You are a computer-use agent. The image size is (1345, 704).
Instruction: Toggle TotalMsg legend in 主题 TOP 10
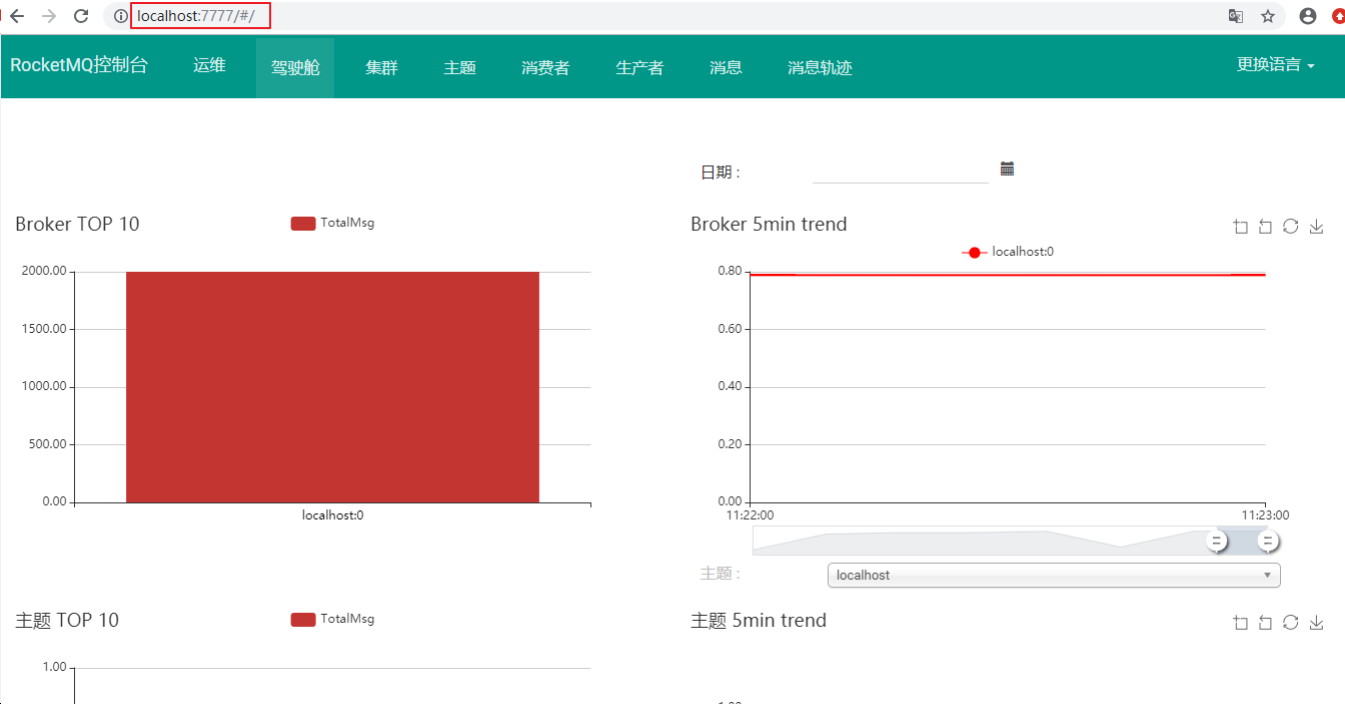pyautogui.click(x=332, y=619)
